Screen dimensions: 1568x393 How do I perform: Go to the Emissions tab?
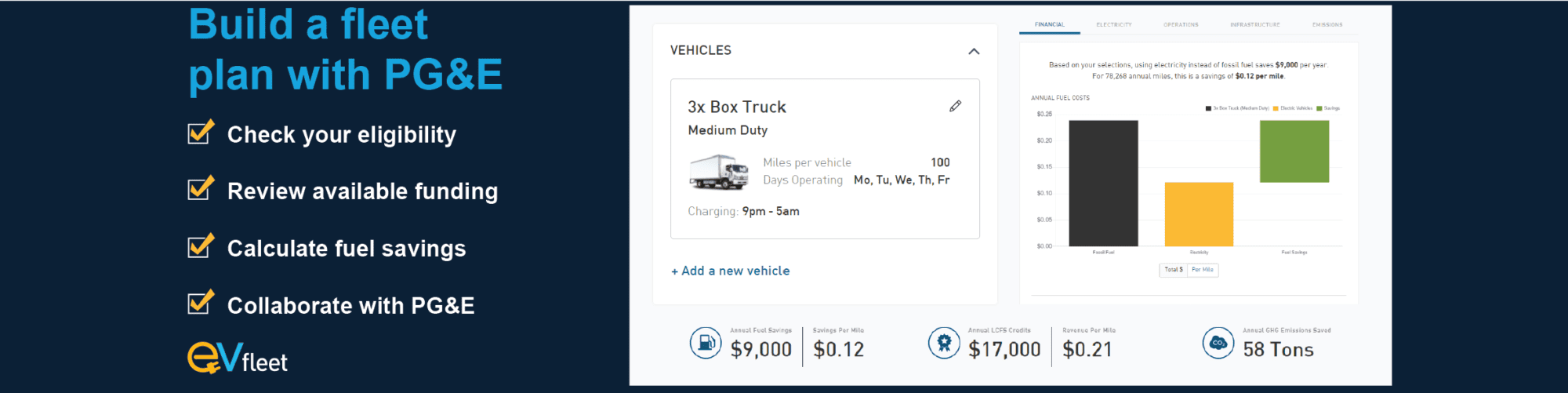pyautogui.click(x=1327, y=25)
